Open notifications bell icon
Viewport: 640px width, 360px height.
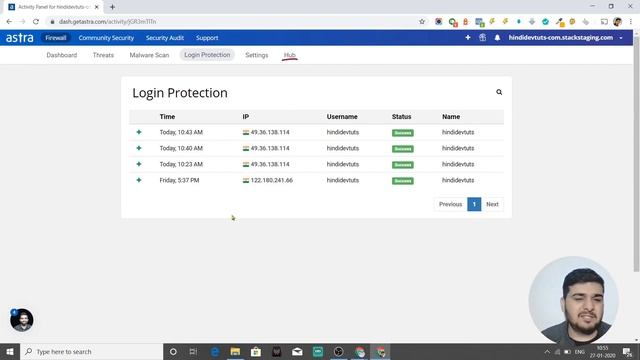pyautogui.click(x=497, y=38)
